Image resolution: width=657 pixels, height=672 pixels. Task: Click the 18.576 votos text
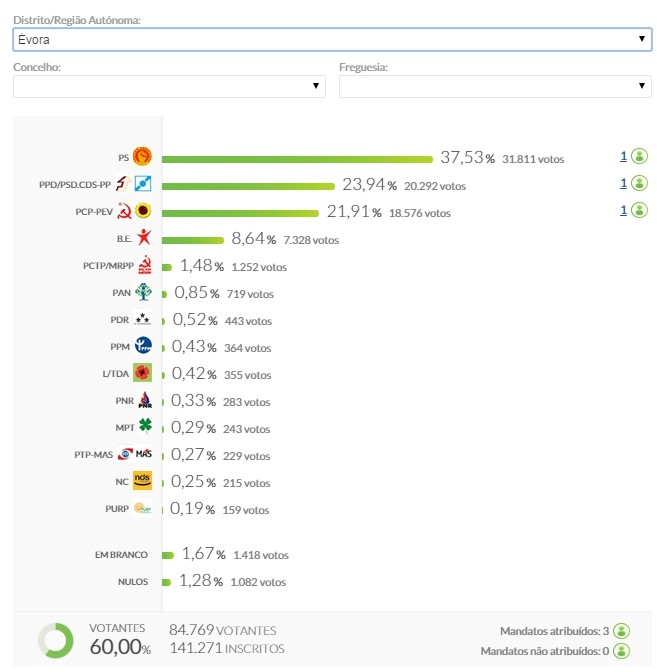[x=420, y=213]
